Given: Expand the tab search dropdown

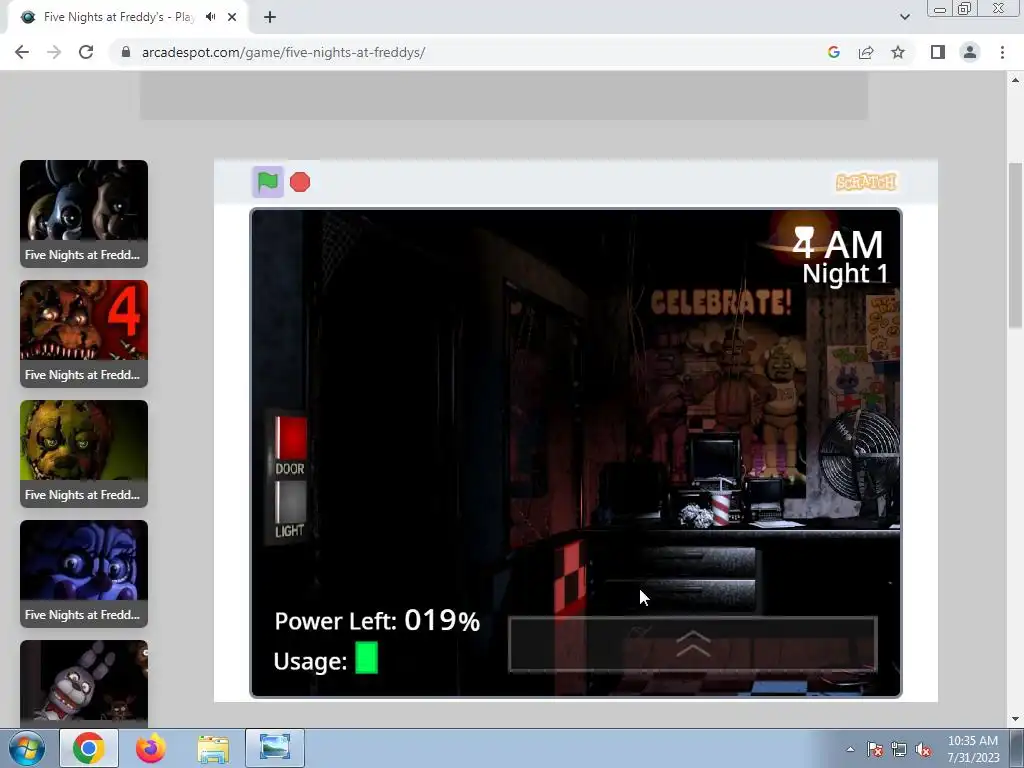Looking at the screenshot, I should point(904,17).
